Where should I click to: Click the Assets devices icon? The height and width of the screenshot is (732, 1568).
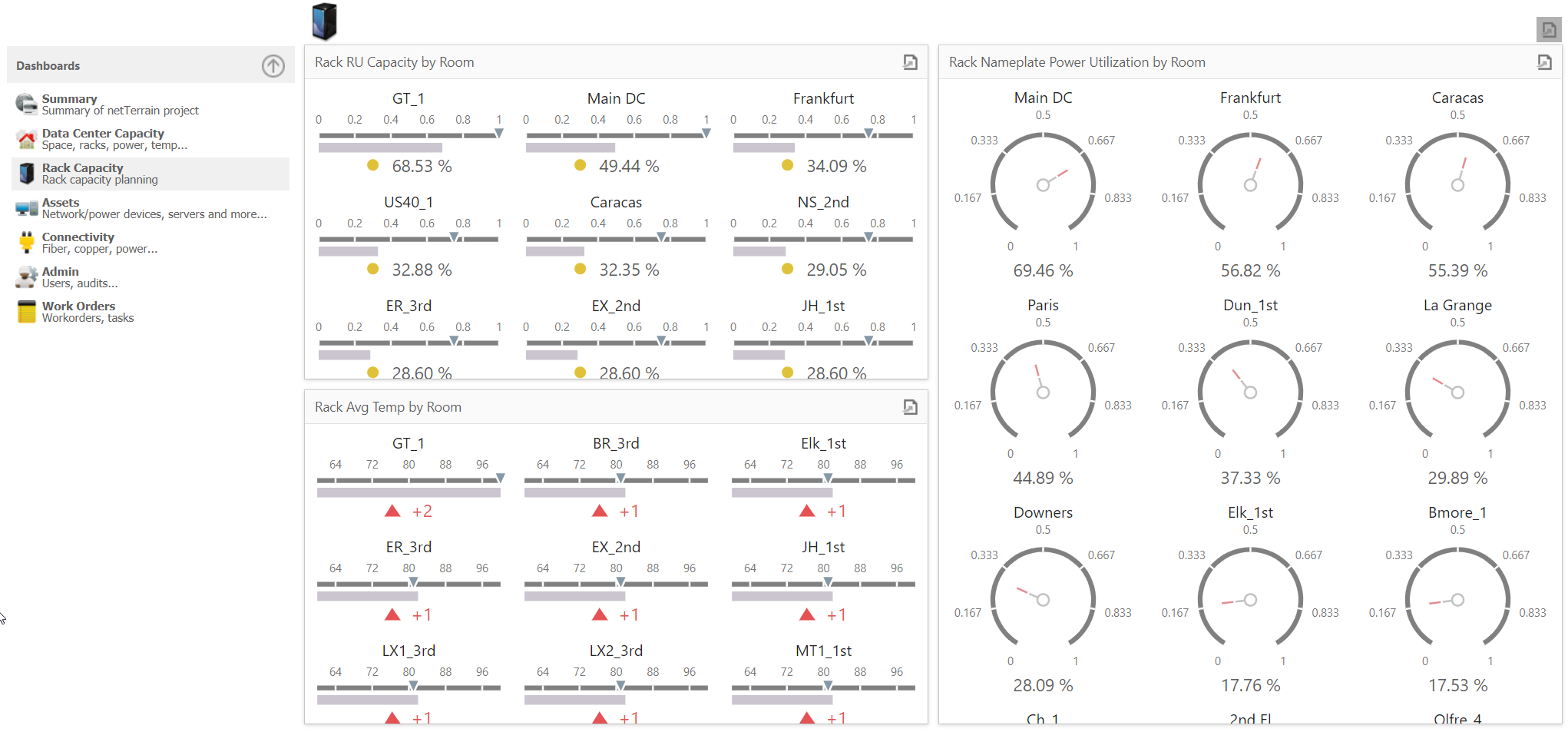26,208
